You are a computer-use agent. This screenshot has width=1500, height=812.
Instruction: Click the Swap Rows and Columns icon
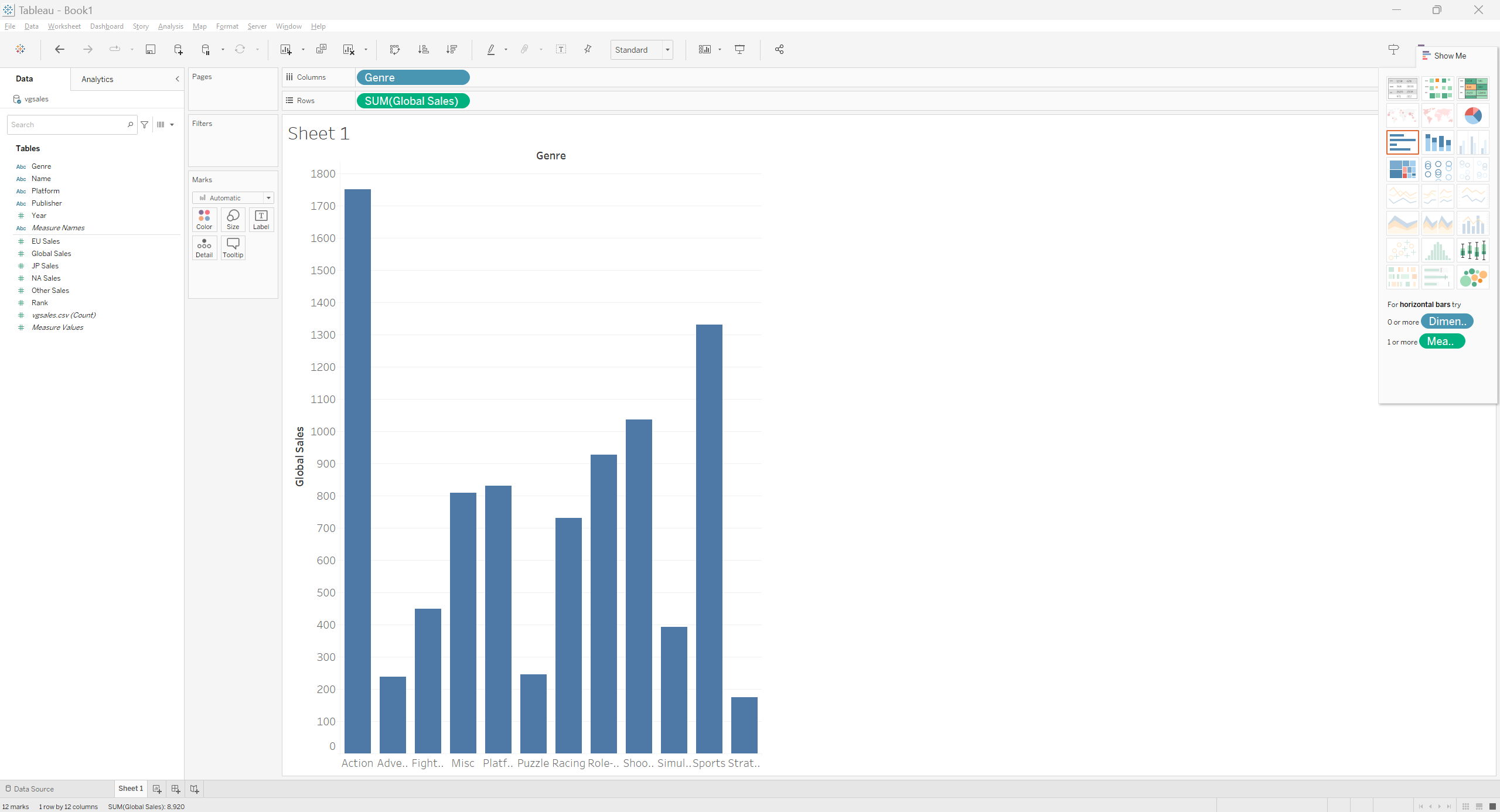395,49
